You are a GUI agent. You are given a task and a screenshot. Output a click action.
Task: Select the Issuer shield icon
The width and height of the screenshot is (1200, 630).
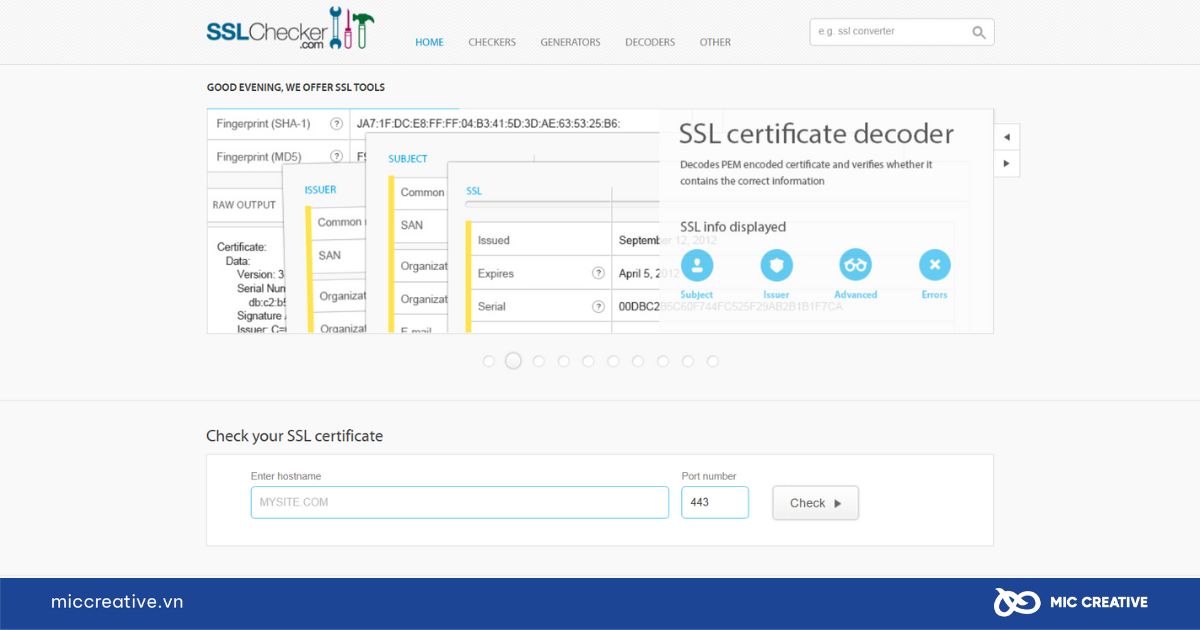pos(776,265)
